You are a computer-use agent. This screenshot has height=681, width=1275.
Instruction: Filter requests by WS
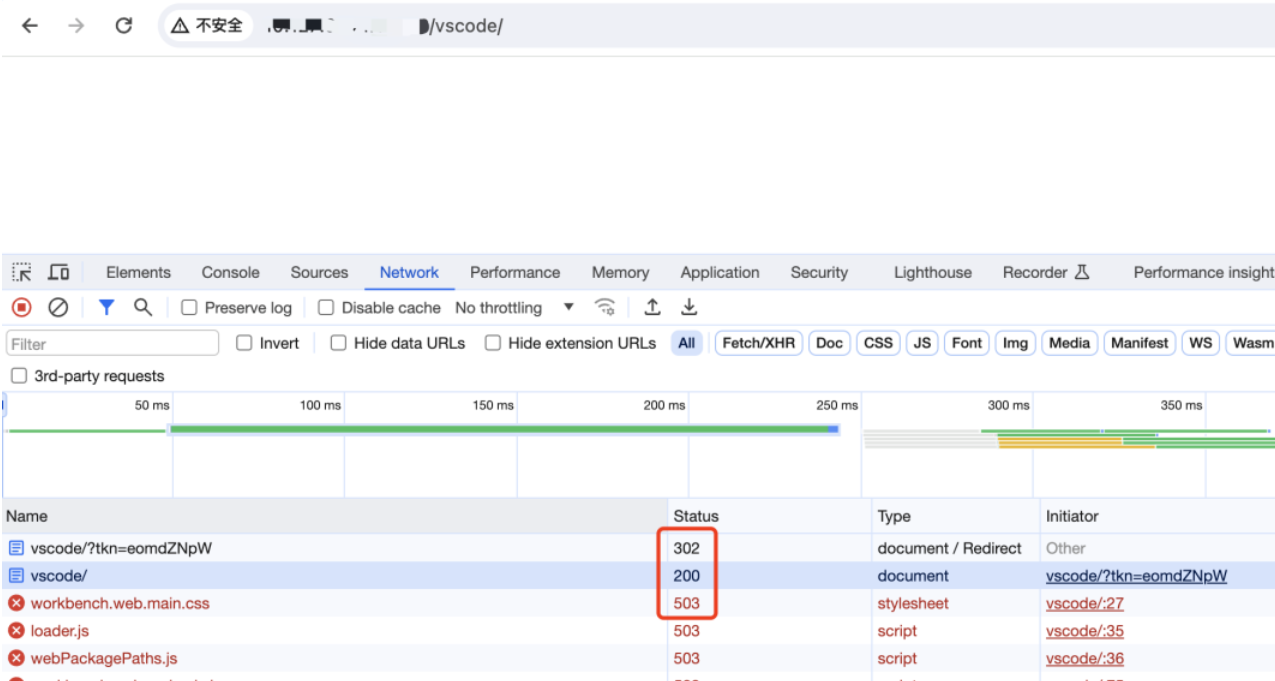[1201, 343]
